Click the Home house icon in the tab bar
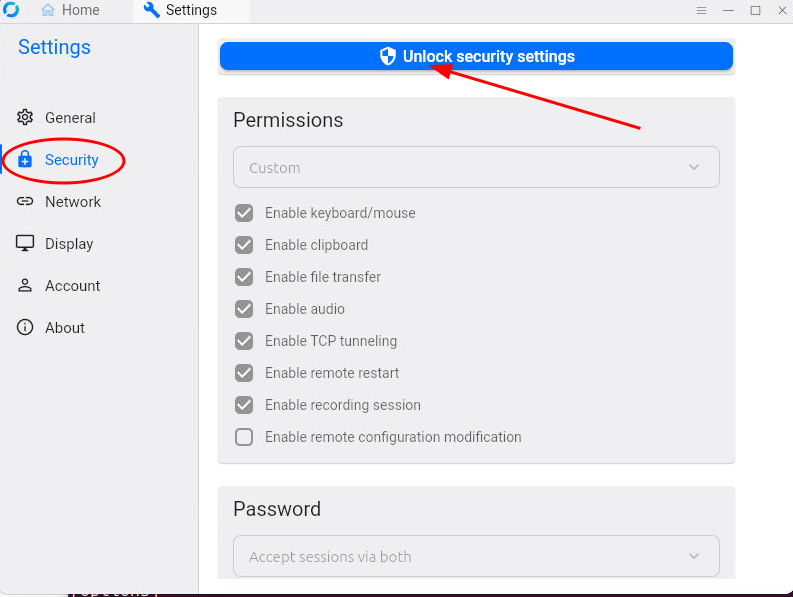The width and height of the screenshot is (793, 597). (48, 10)
